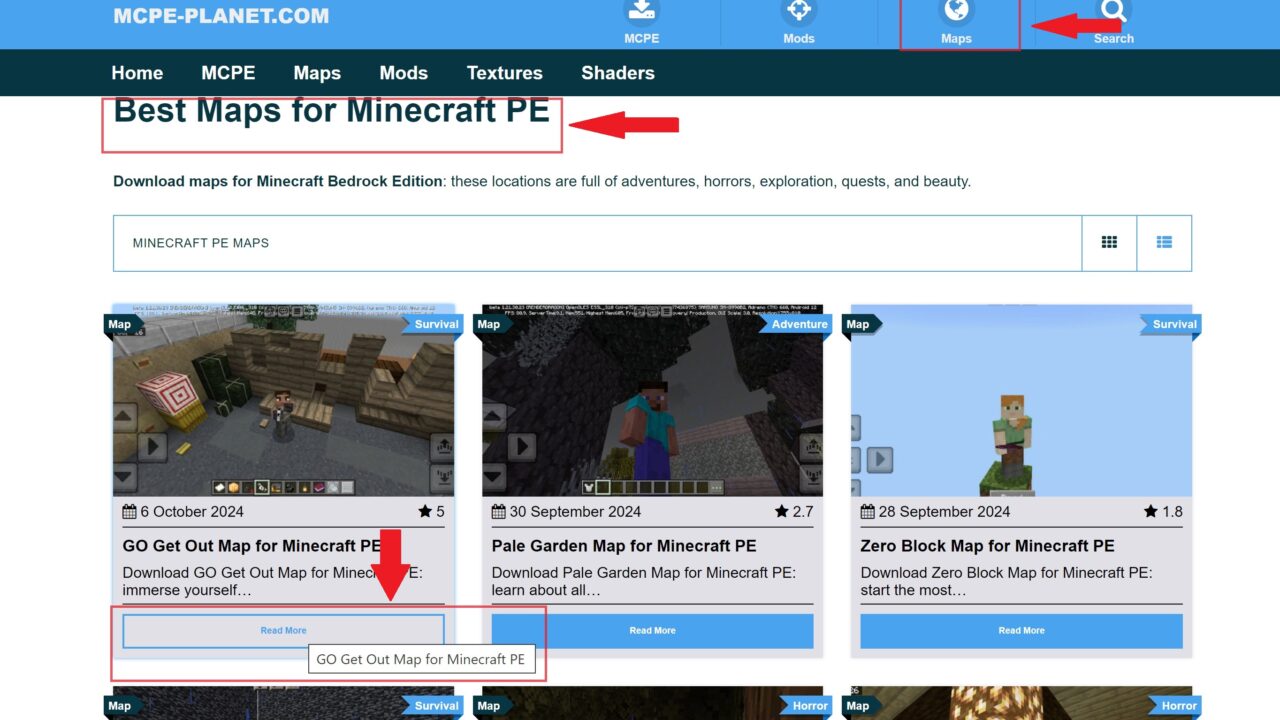Viewport: 1280px width, 720px height.
Task: Click the 6 October 2024 date
Action: coord(192,512)
